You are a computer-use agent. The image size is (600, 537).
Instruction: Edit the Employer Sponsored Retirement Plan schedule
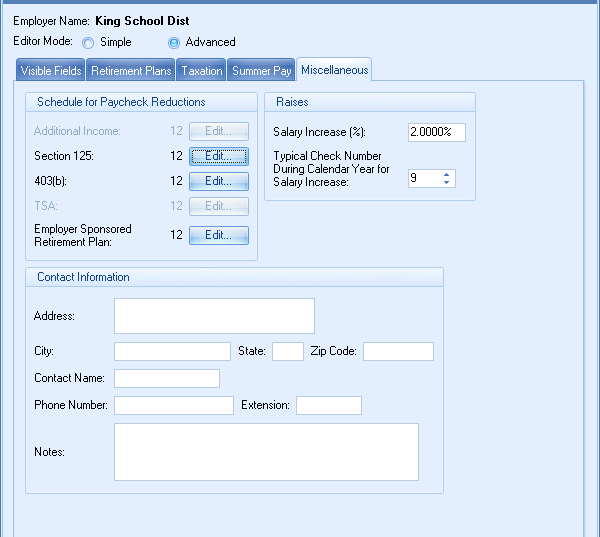point(219,235)
